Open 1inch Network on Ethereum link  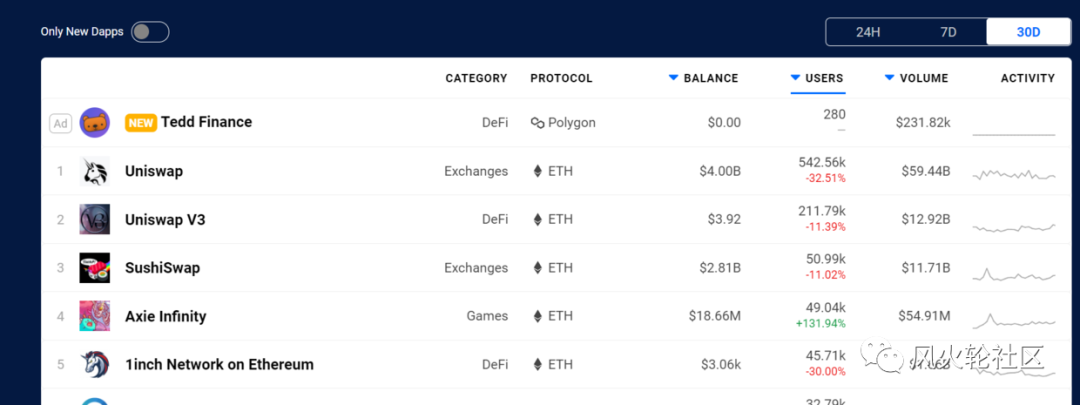[x=219, y=364]
